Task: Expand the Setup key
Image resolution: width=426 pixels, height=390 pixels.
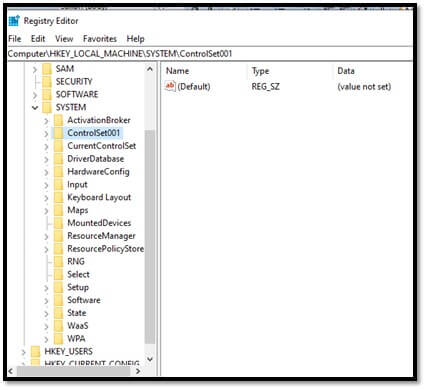Action: coord(46,288)
